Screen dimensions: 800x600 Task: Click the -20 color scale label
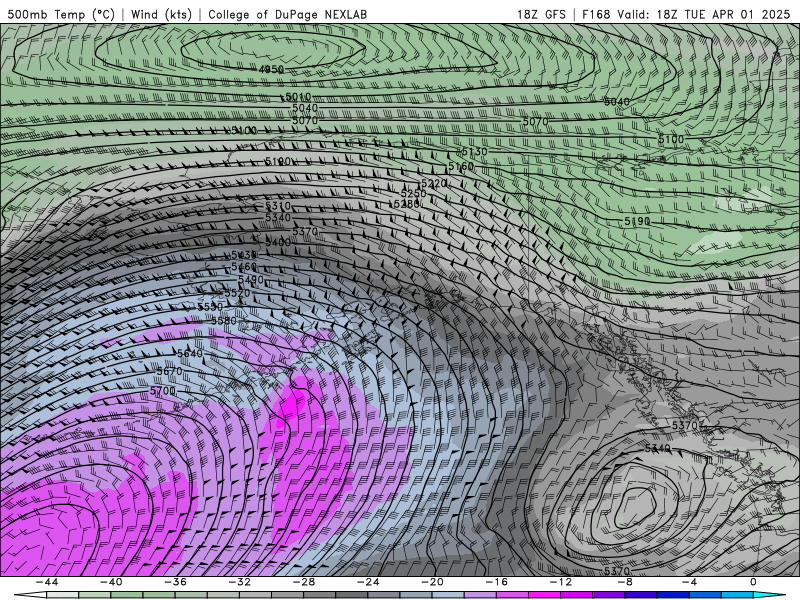433,582
